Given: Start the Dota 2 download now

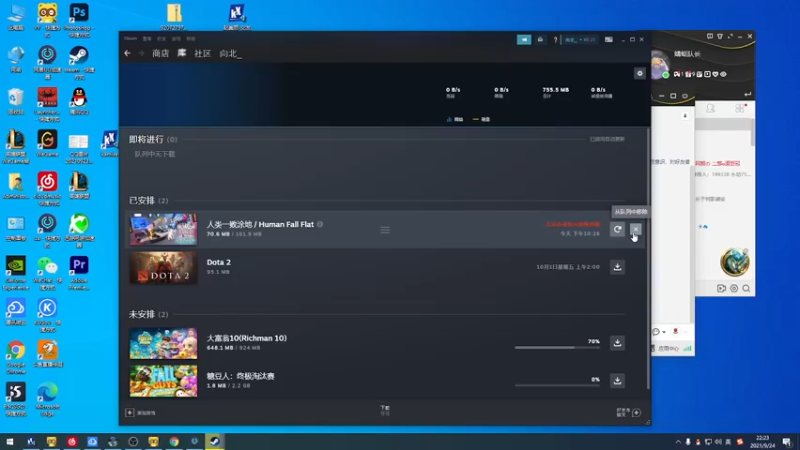Looking at the screenshot, I should click(617, 267).
